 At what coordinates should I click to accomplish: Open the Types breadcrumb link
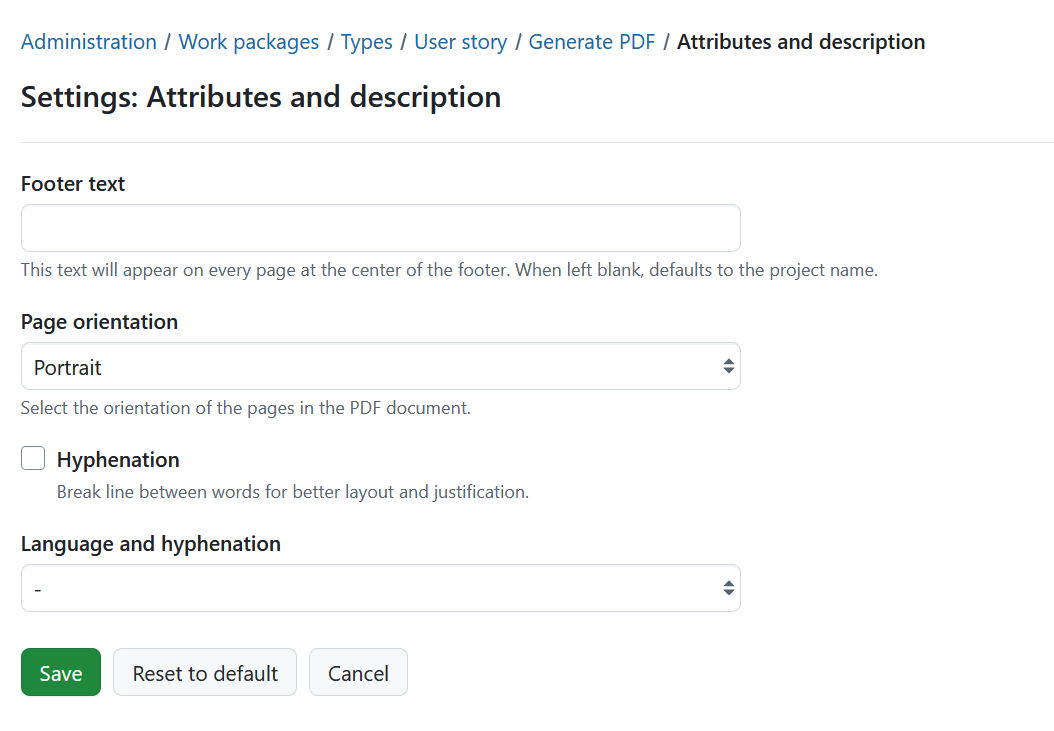coord(366,42)
